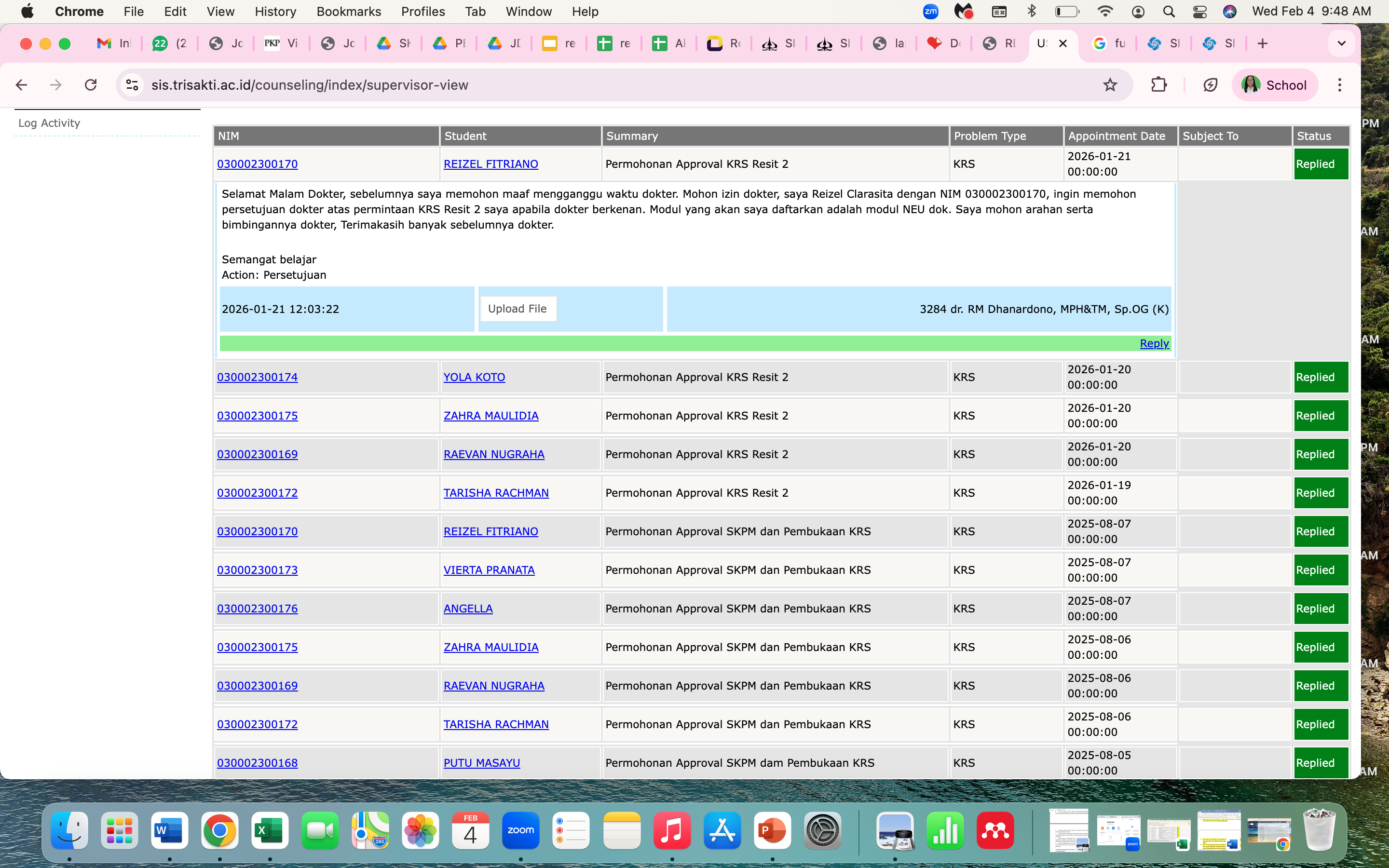Screen dimensions: 1389x868
Task: Click the Reply link in the green bar
Action: tap(1154, 343)
